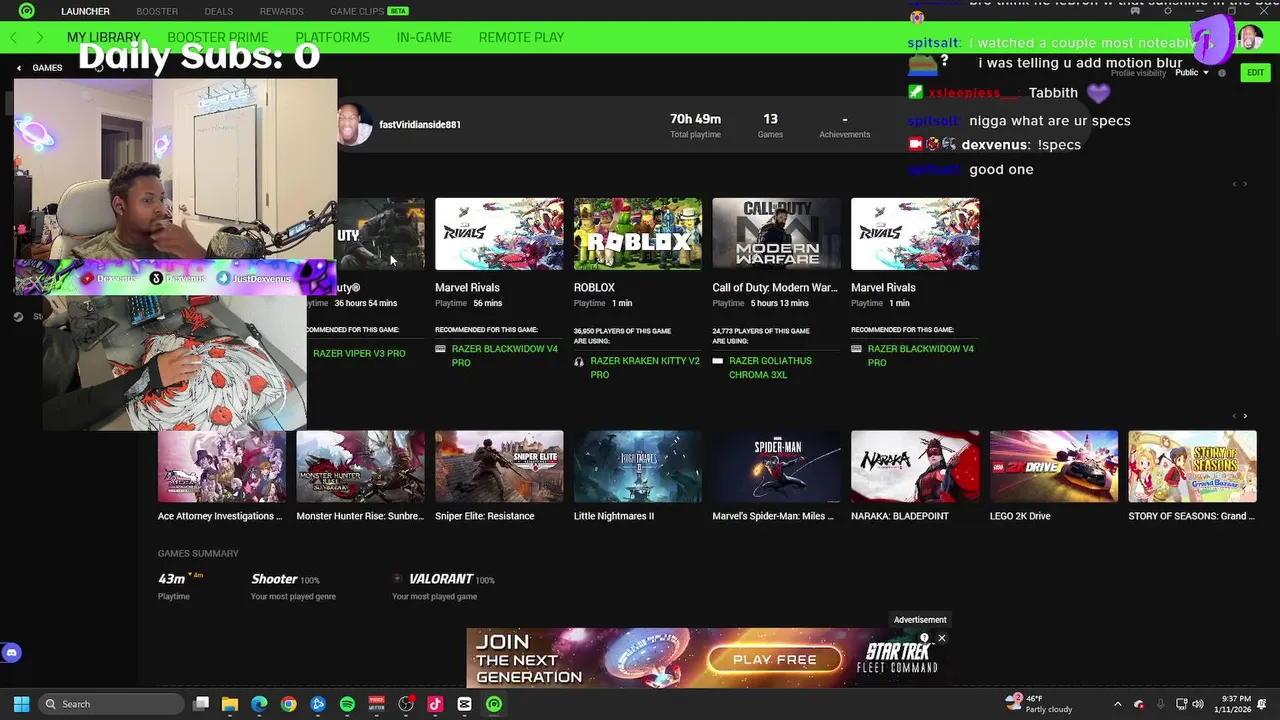Open weather widget showing 46°F
Viewport: 1280px width, 720px height.
click(x=1038, y=704)
